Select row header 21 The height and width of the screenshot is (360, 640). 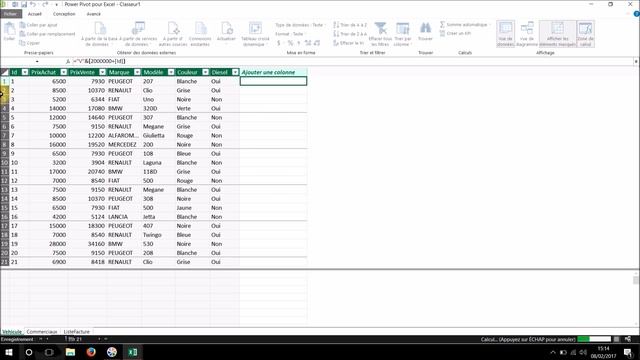(x=4, y=262)
